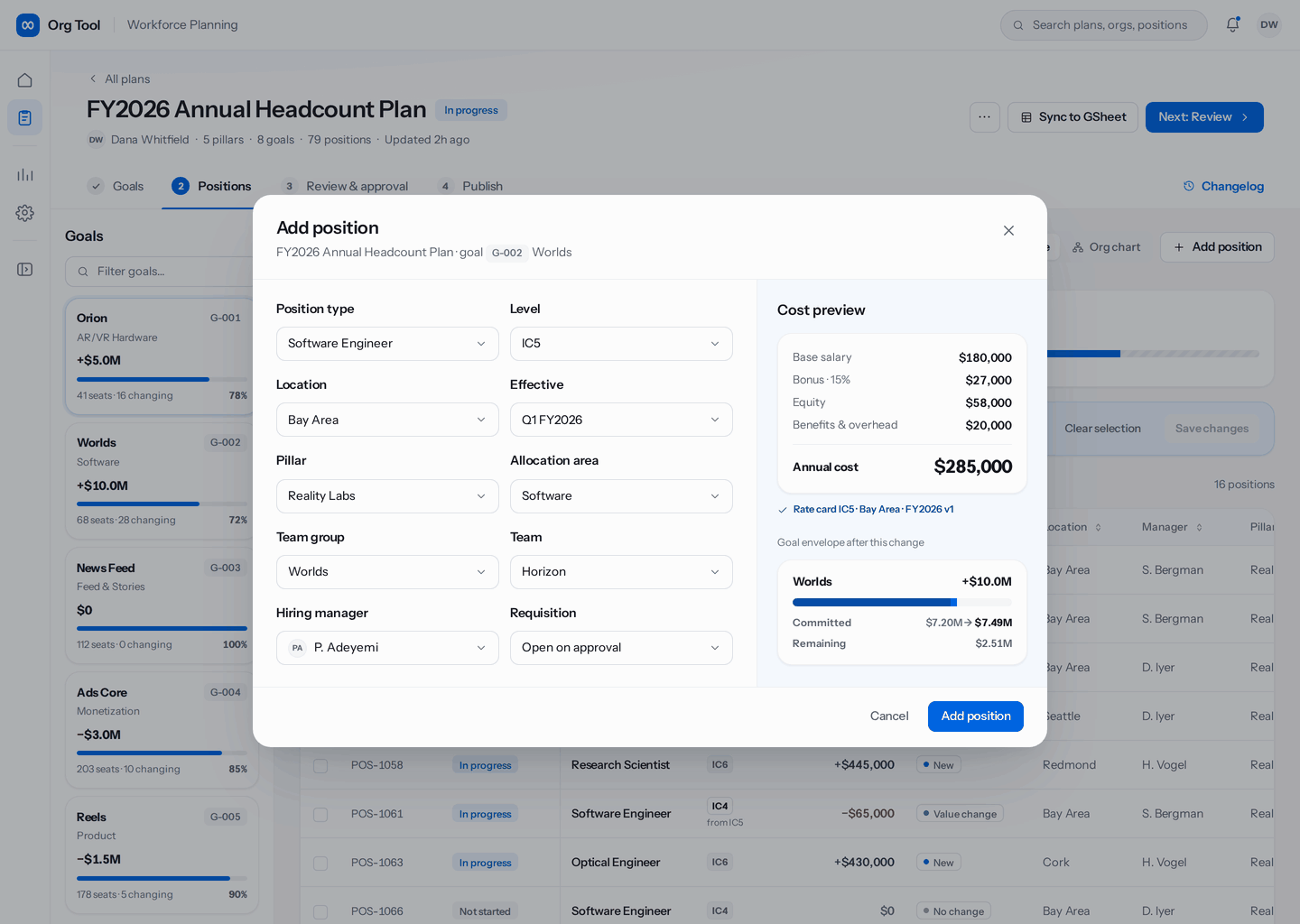The height and width of the screenshot is (924, 1300).
Task: Open the Team dropdown showing Horizon
Action: [621, 572]
